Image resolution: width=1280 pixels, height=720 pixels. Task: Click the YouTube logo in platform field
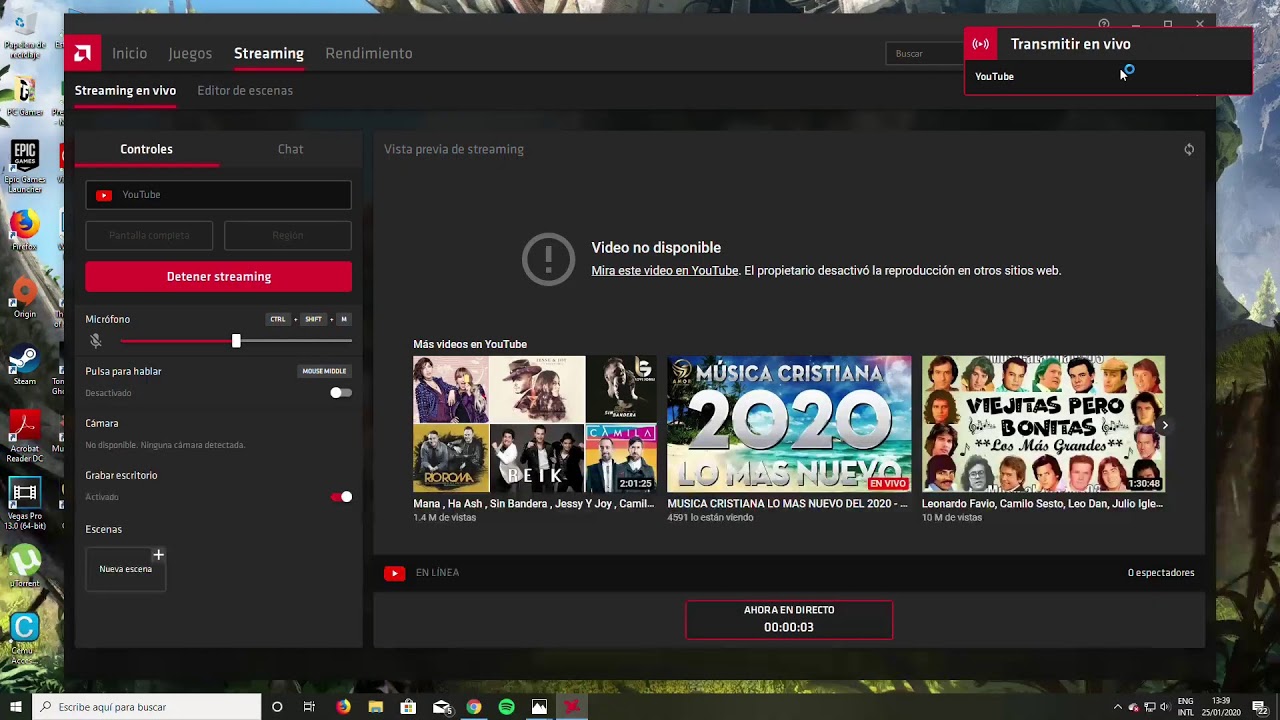[x=104, y=195]
